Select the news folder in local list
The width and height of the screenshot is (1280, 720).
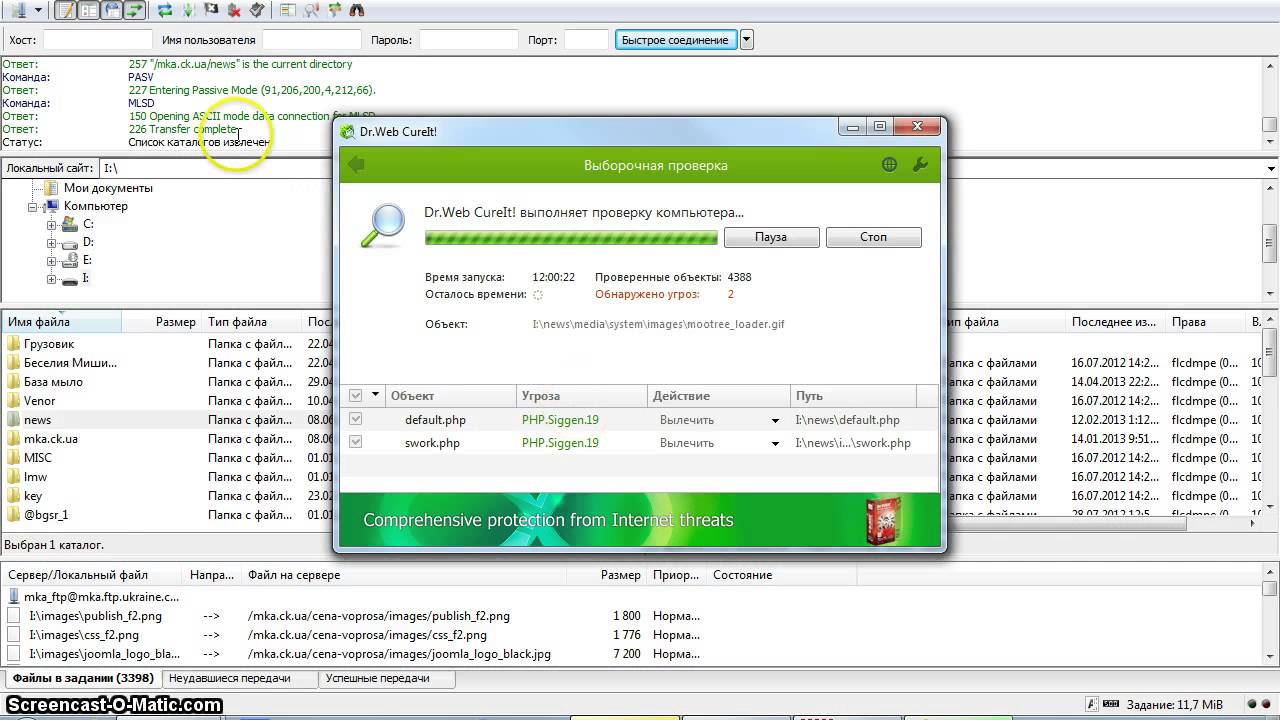[x=38, y=420]
